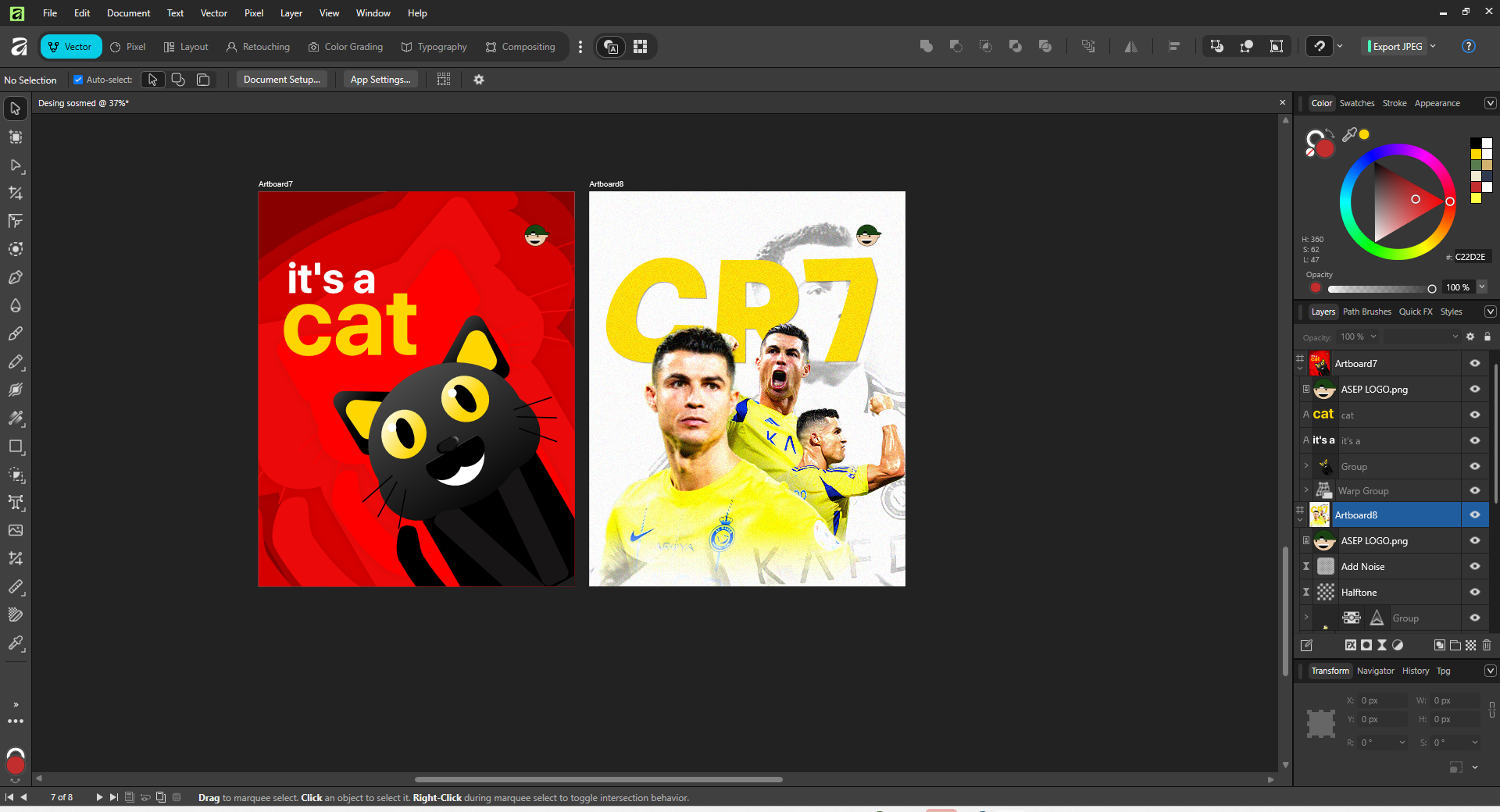Select the Artboard tool
Viewport: 1500px width, 812px height.
point(15,137)
